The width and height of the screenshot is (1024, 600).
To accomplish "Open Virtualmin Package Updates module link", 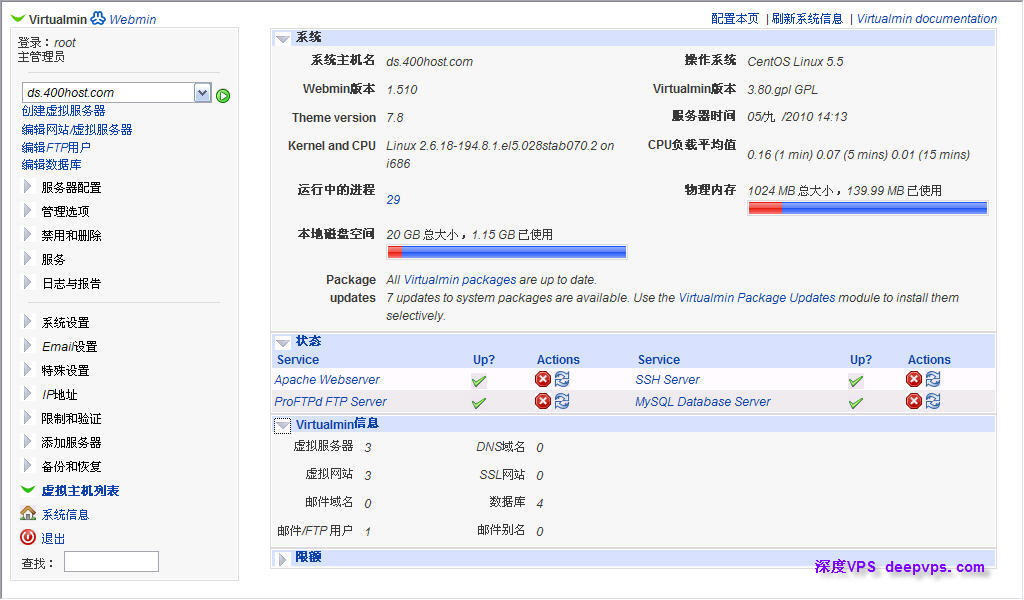I will (757, 298).
